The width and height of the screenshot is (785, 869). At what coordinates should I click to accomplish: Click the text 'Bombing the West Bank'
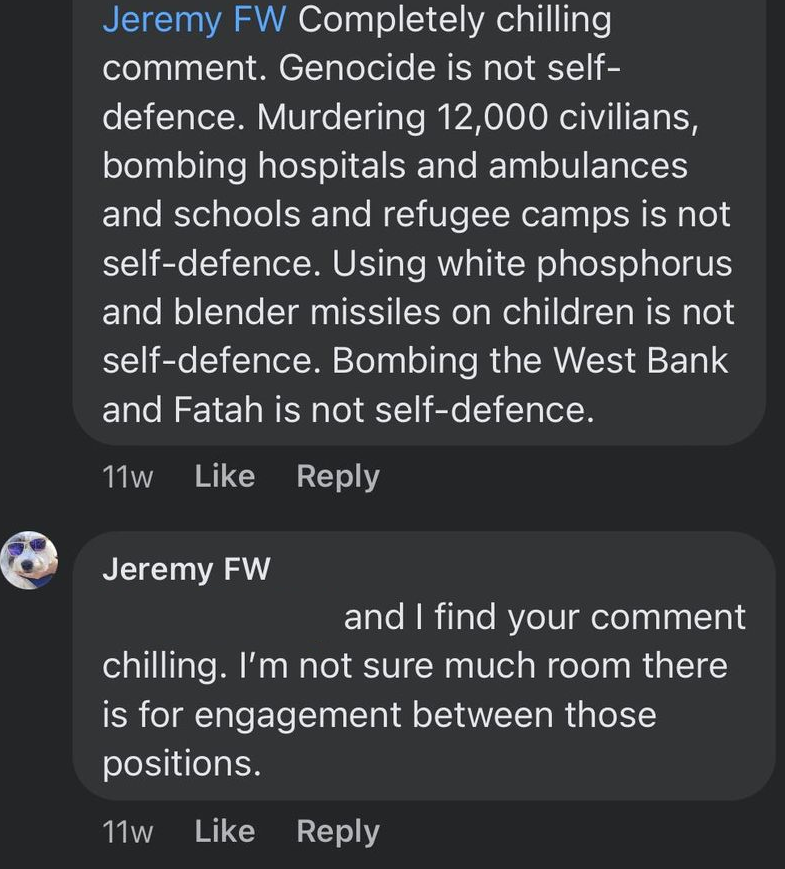(529, 361)
